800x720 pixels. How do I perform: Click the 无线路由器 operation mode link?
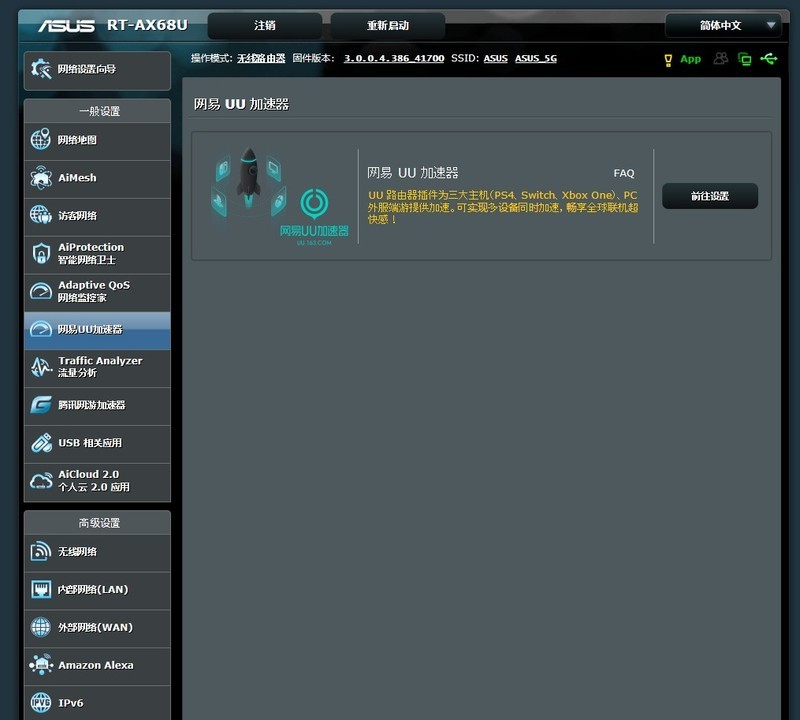261,58
